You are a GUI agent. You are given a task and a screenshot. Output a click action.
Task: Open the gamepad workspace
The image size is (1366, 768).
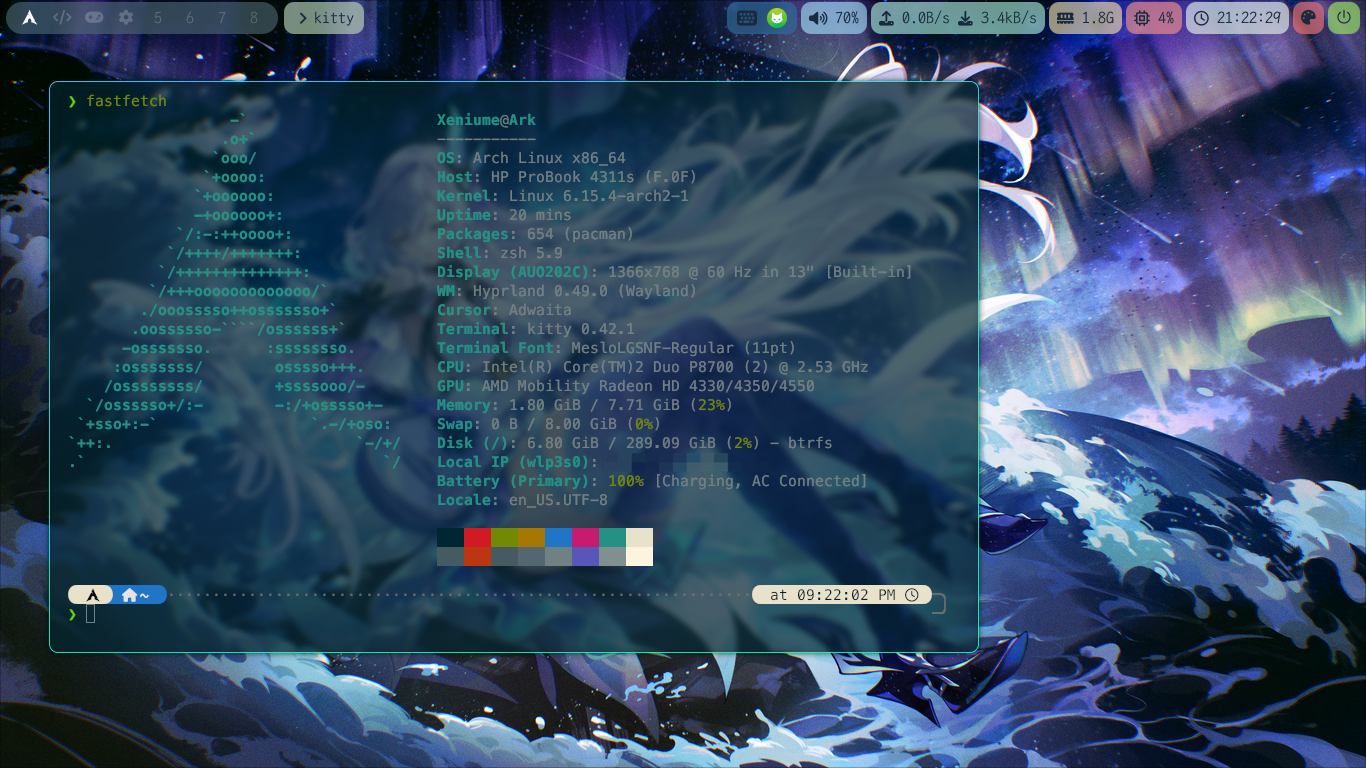pyautogui.click(x=93, y=18)
